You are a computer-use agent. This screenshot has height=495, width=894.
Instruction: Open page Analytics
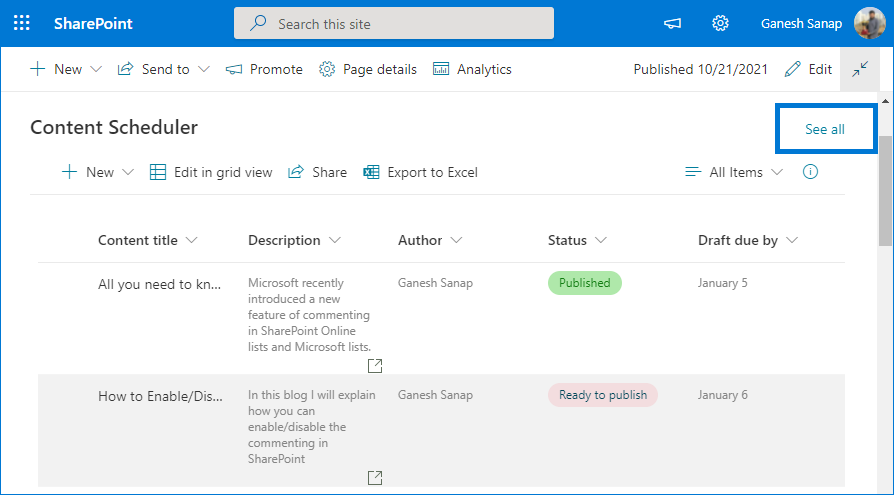(472, 69)
